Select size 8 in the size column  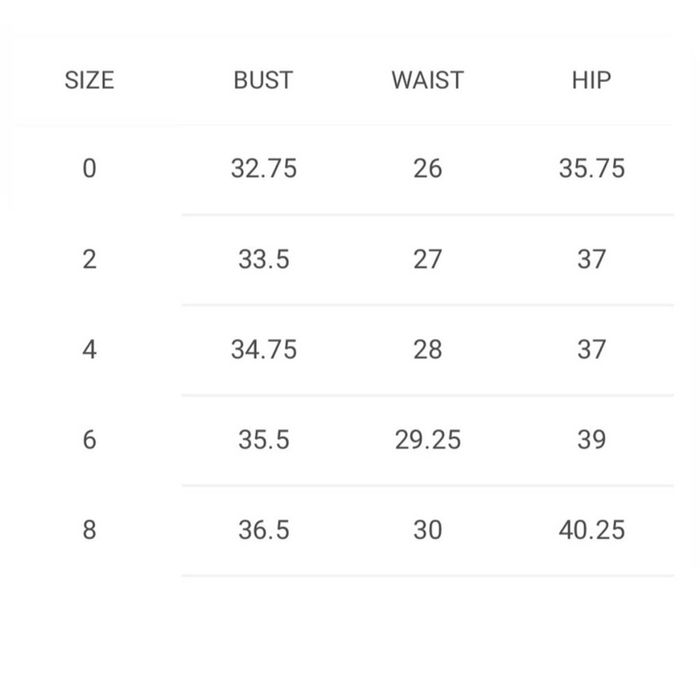click(89, 530)
